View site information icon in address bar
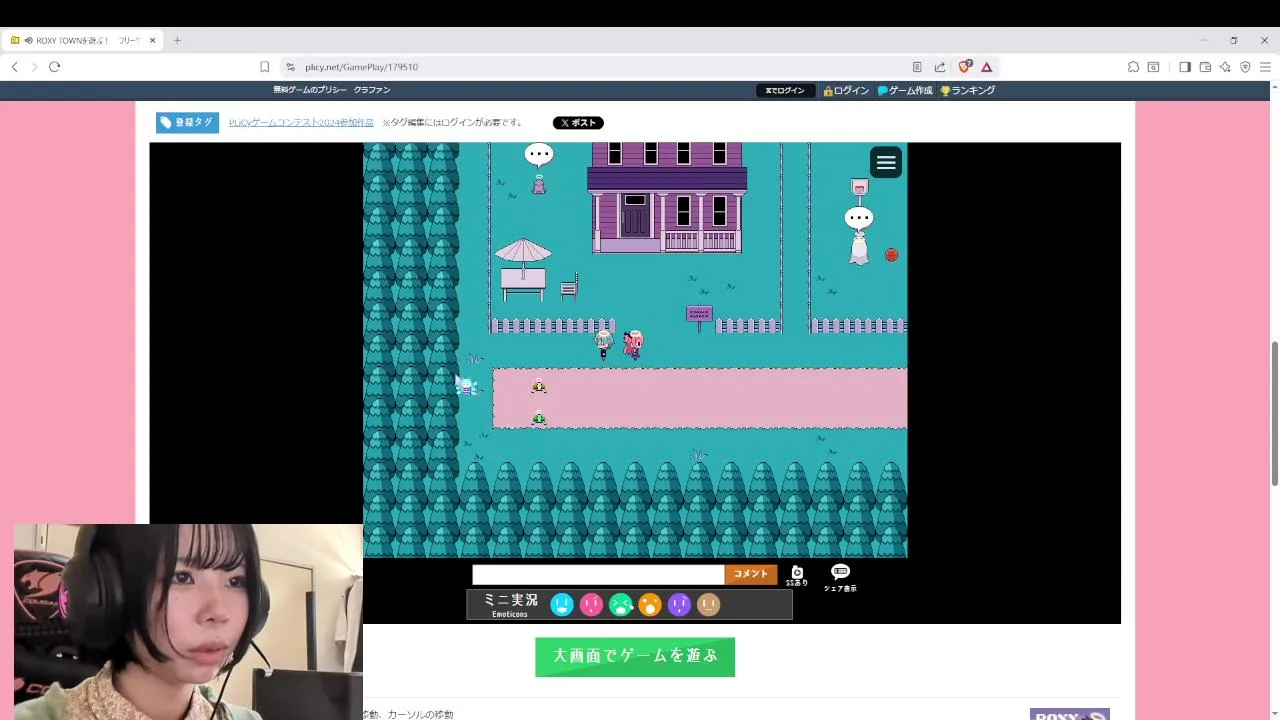The height and width of the screenshot is (720, 1280). 290,67
